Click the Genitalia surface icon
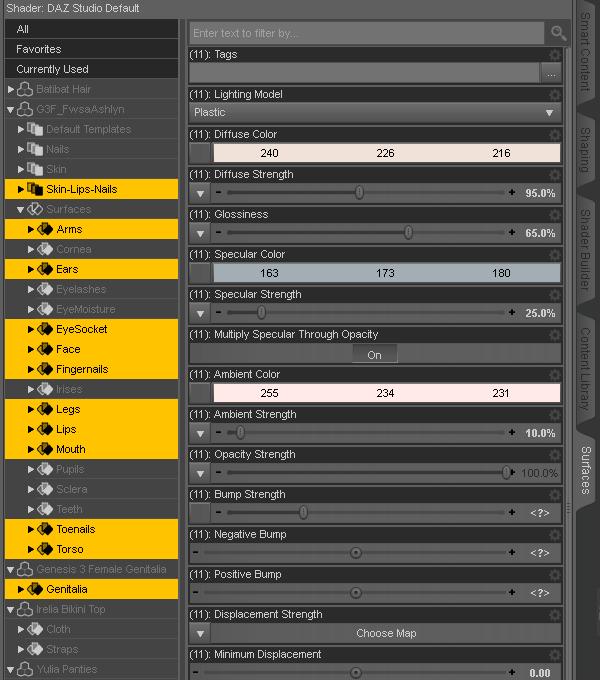This screenshot has height=680, width=600. coord(35,589)
